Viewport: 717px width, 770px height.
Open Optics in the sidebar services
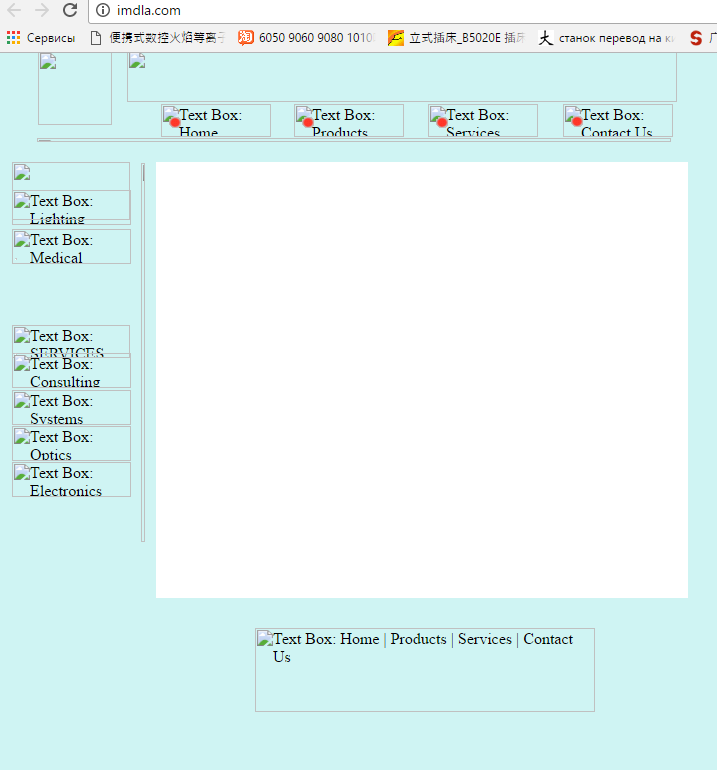[71, 444]
